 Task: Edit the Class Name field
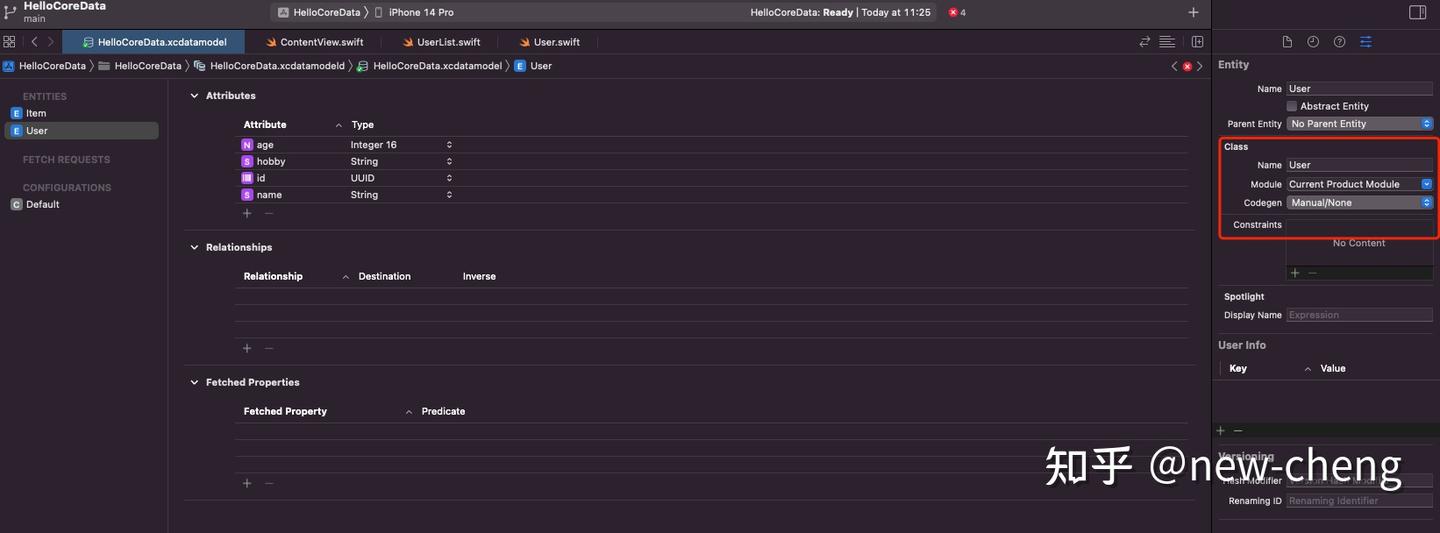coord(1359,165)
